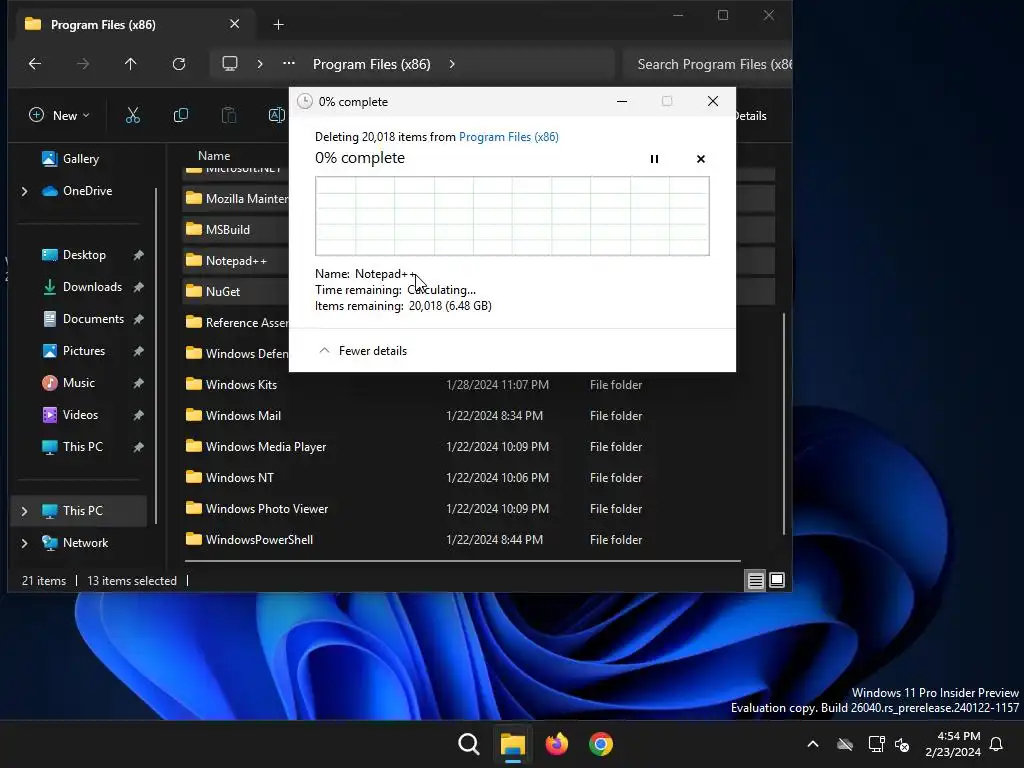
Task: Open the notification bell
Action: click(997, 744)
